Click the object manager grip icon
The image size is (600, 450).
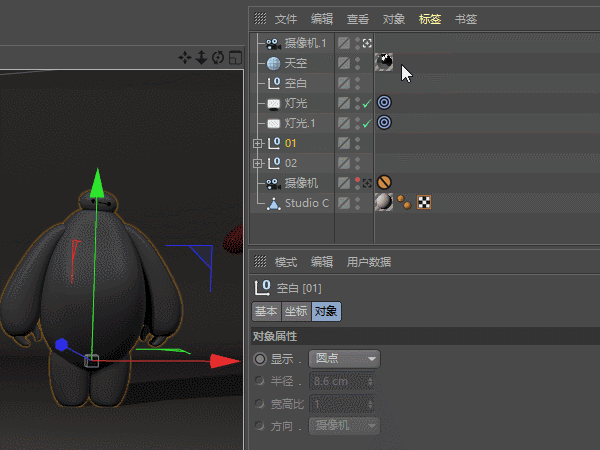click(x=260, y=18)
